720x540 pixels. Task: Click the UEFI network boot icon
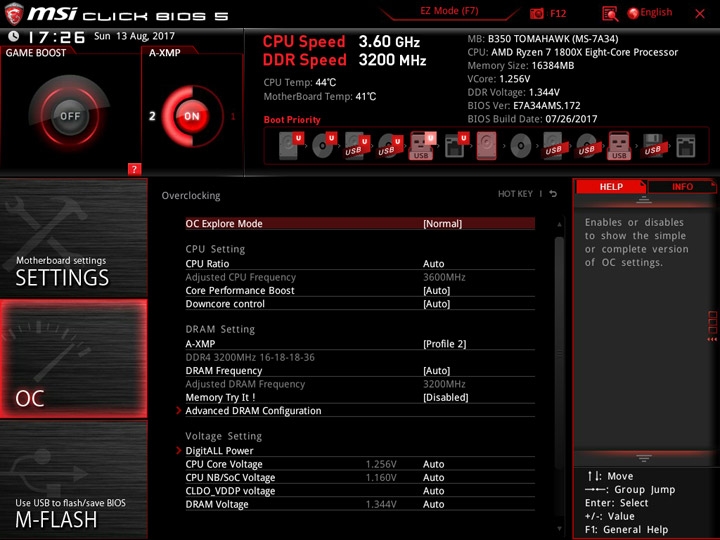(456, 146)
